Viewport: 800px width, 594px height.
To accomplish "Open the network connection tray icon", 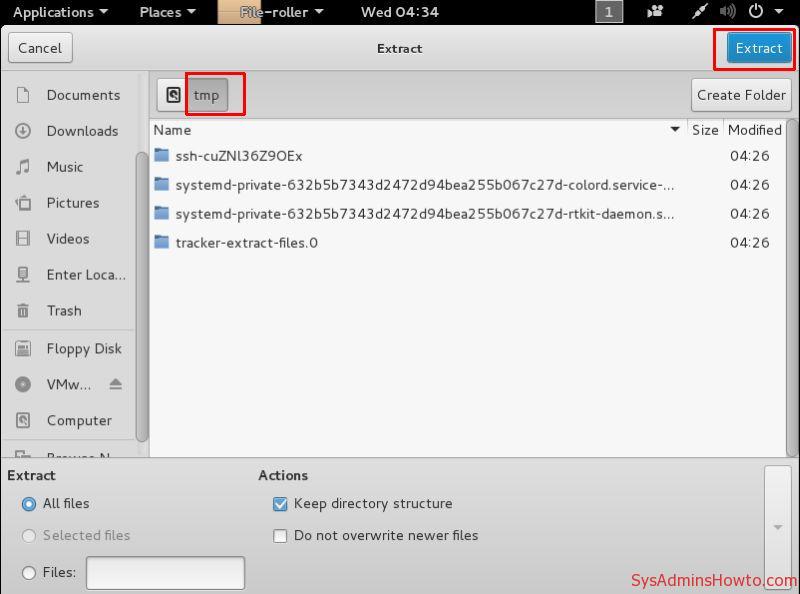I will 699,11.
